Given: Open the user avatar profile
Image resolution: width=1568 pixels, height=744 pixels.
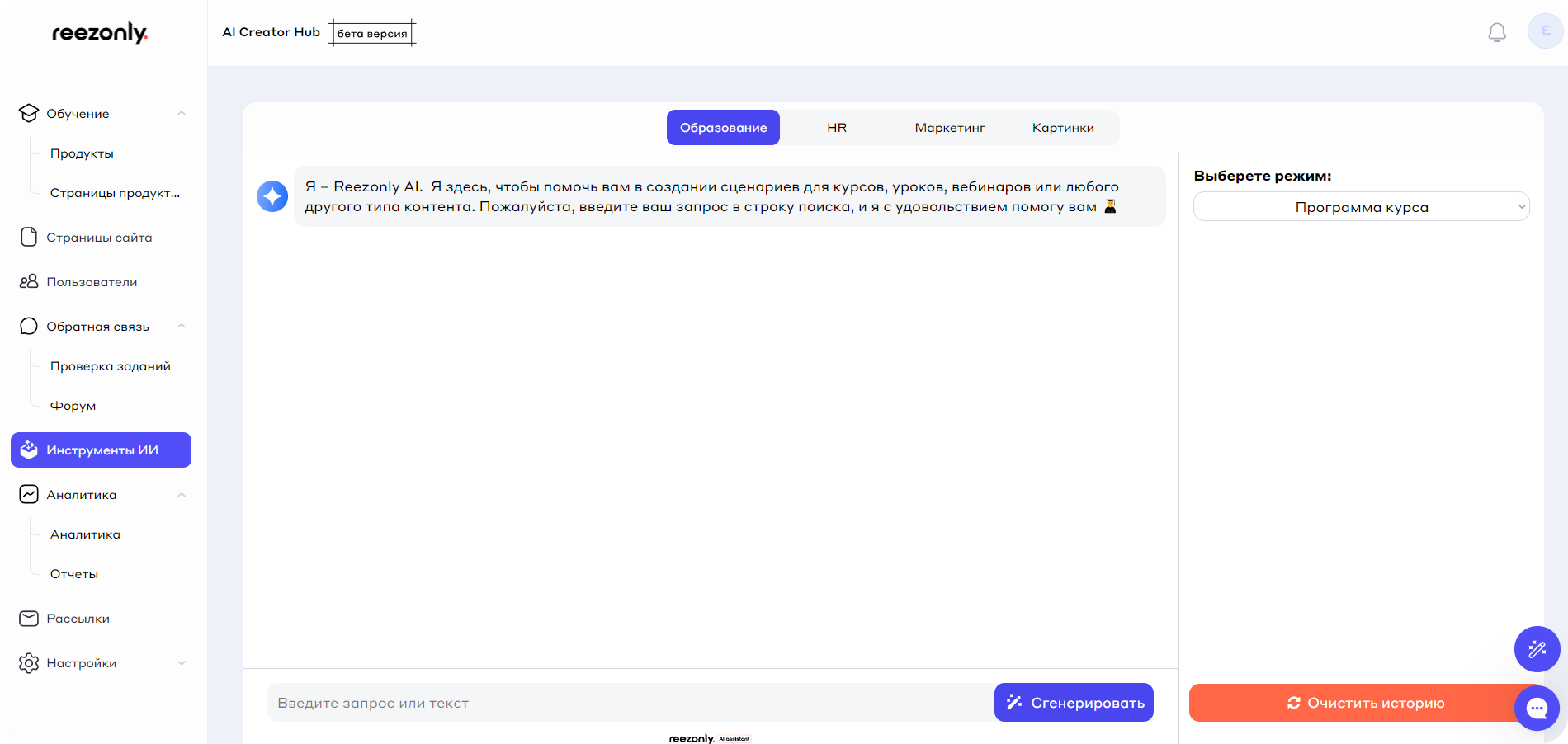Looking at the screenshot, I should [x=1545, y=31].
